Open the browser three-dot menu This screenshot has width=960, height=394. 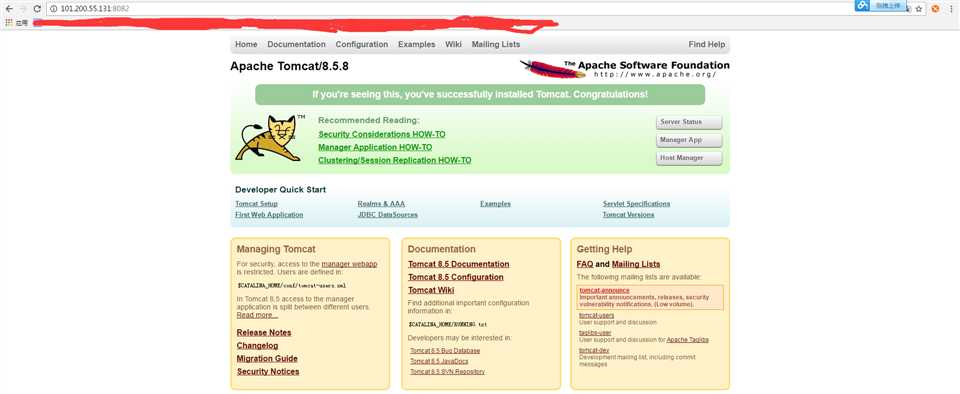(x=951, y=9)
